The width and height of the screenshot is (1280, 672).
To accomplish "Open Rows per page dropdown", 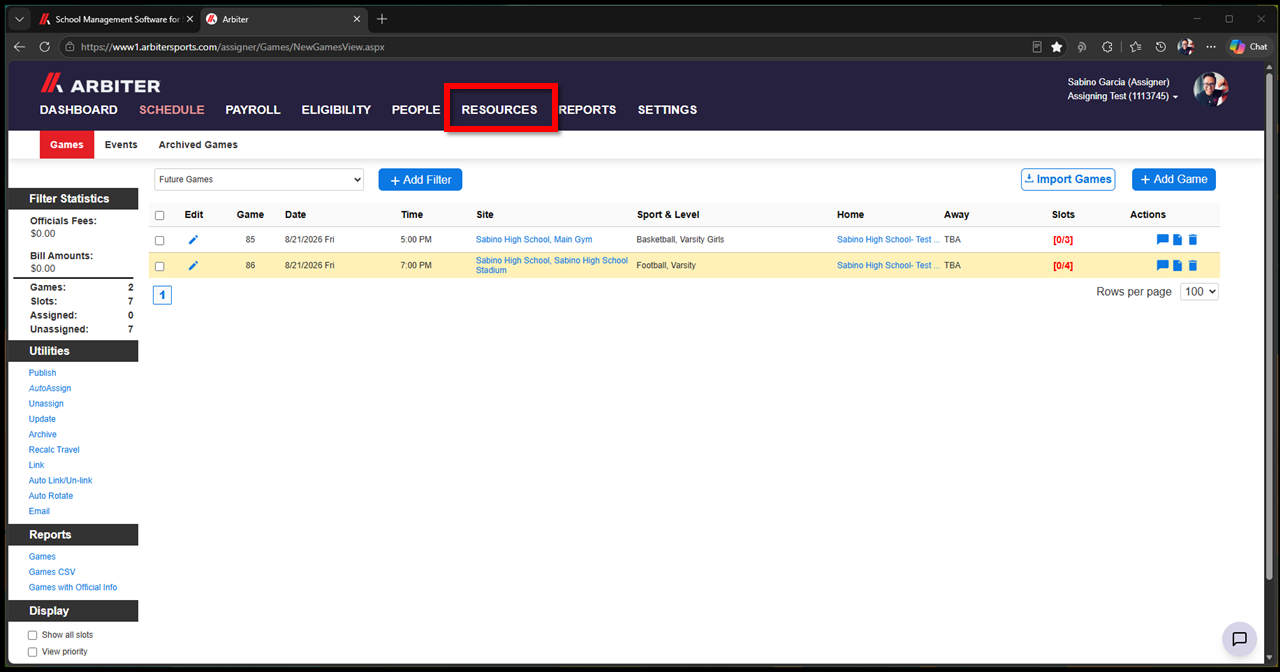I will tap(1199, 291).
